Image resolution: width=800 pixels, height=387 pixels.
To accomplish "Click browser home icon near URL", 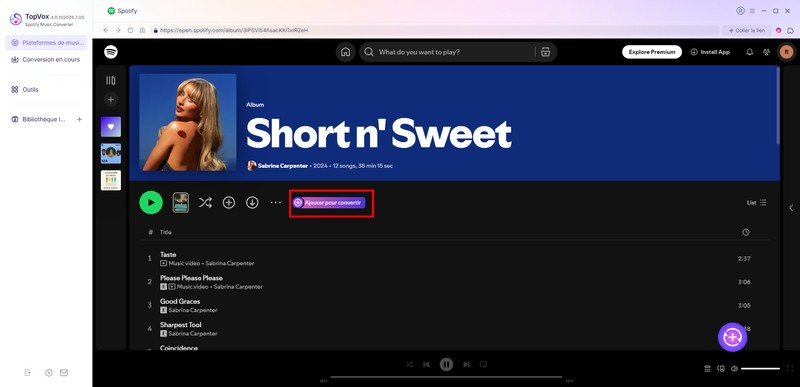I will [142, 31].
